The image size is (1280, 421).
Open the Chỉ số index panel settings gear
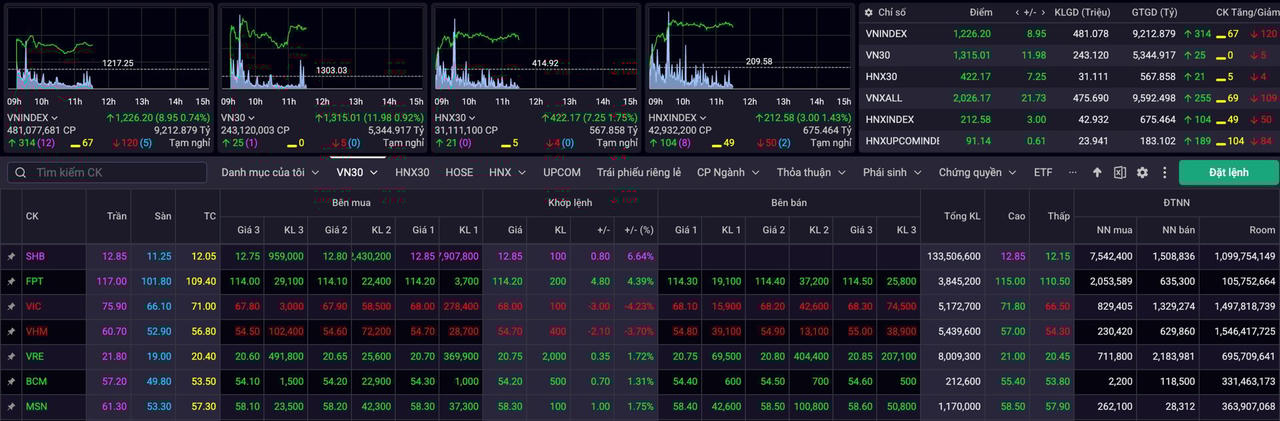coord(869,12)
